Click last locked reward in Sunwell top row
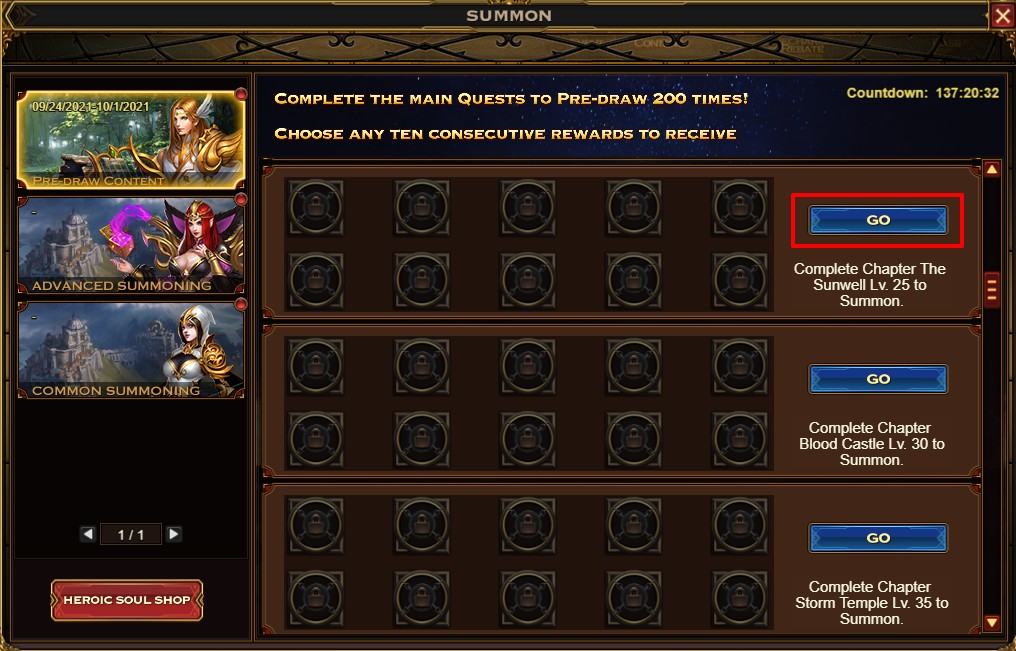 point(739,207)
